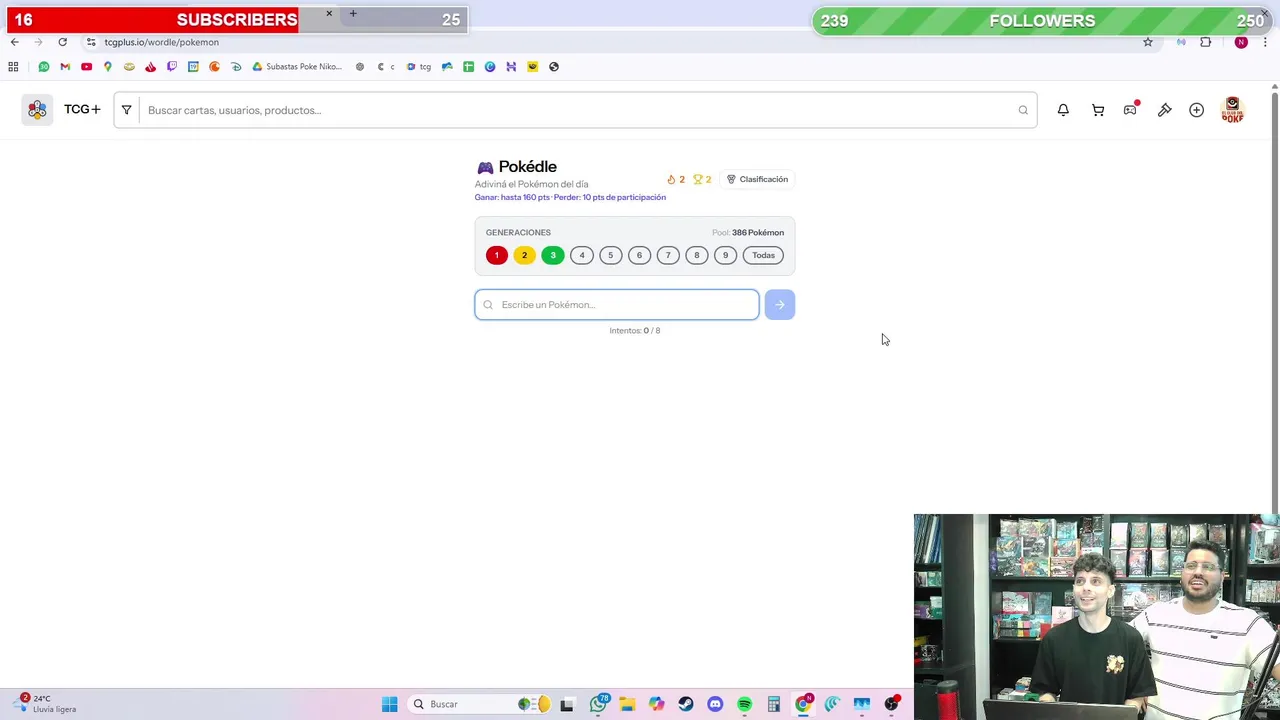Toggle generation 6 filter
The image size is (1280, 720).
(x=639, y=255)
